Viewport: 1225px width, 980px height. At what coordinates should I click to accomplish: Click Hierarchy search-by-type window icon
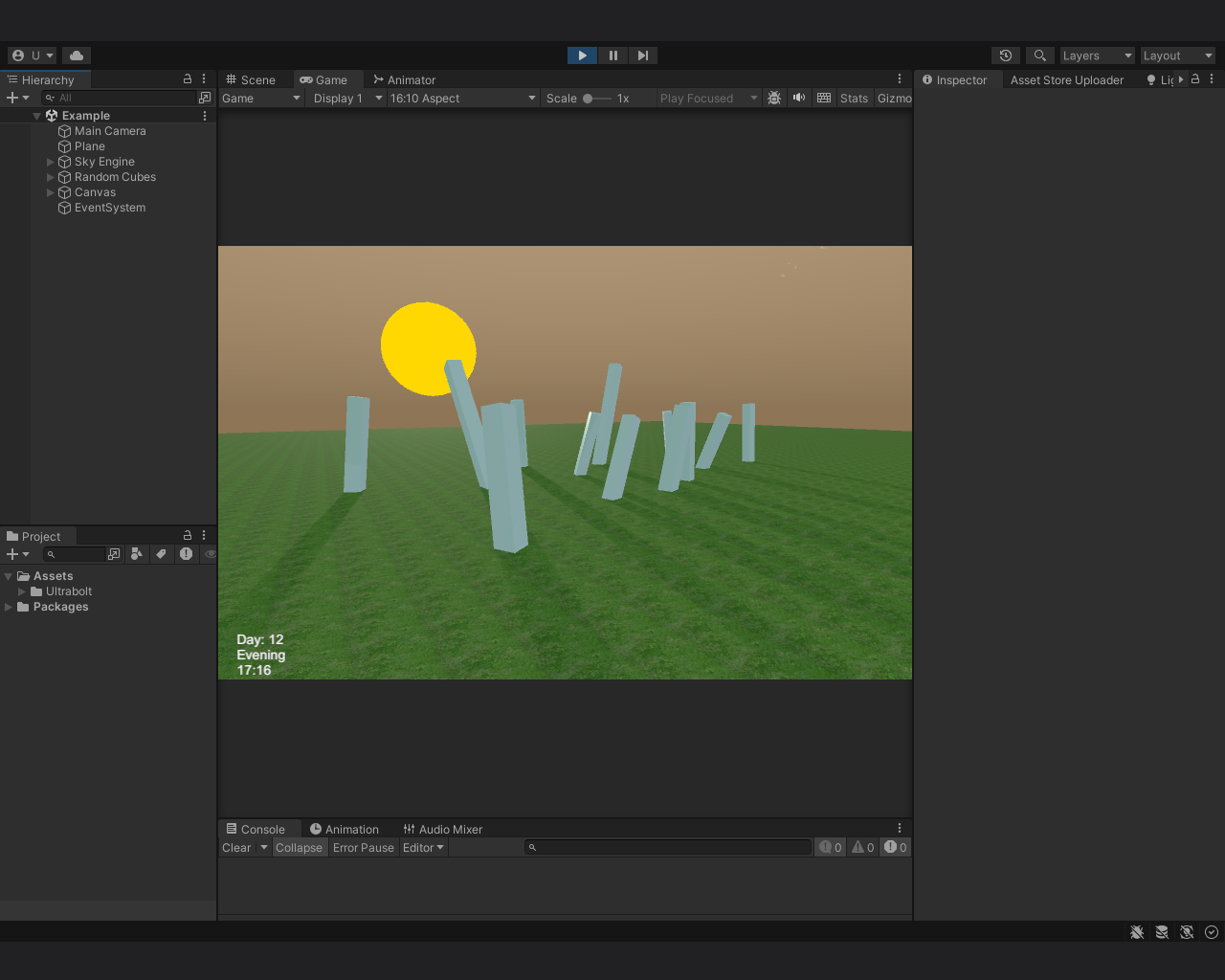coord(205,98)
